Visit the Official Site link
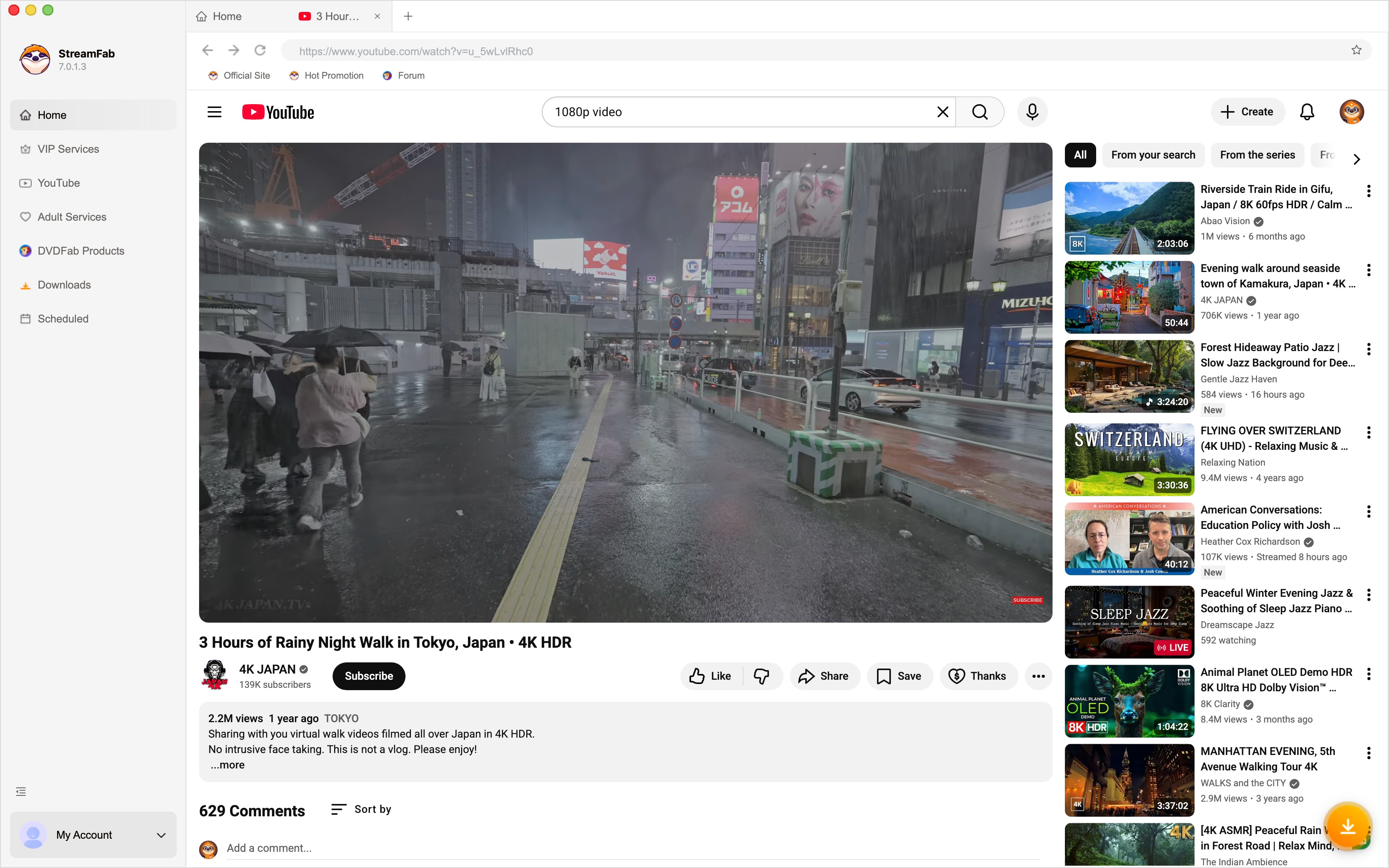 click(239, 75)
